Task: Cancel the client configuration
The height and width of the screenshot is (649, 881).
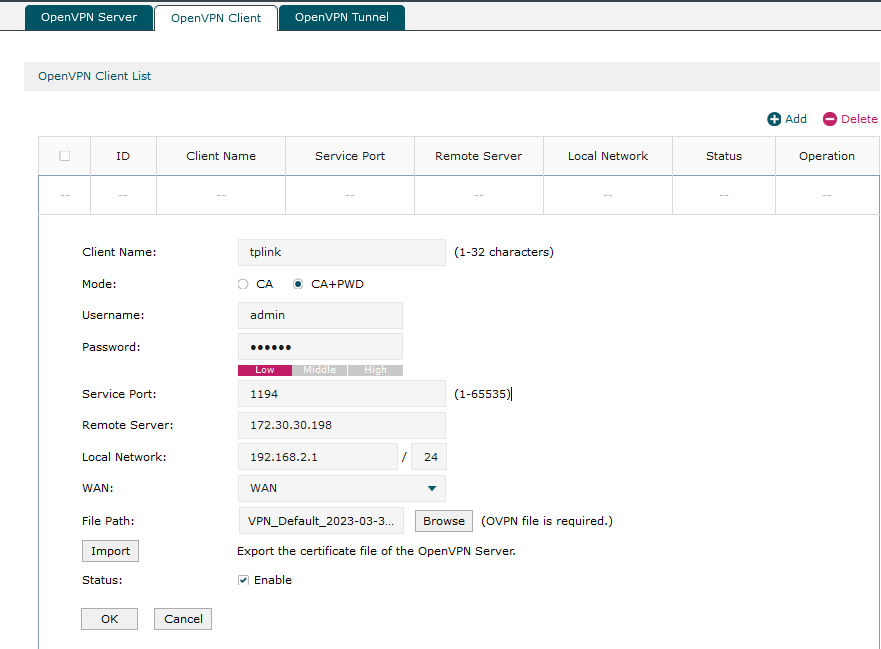Action: [182, 618]
